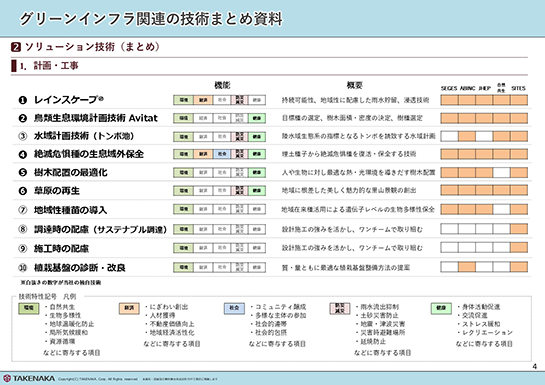
Task: Click the ABINC cell in the 植栽基盤の診断・改良 row
Action: [467, 267]
